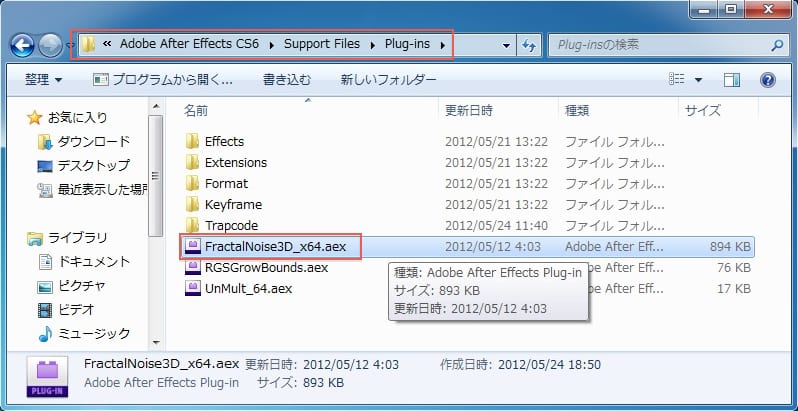Click the « breadcrumb overflow chevron
This screenshot has width=798, height=411.
pyautogui.click(x=107, y=44)
